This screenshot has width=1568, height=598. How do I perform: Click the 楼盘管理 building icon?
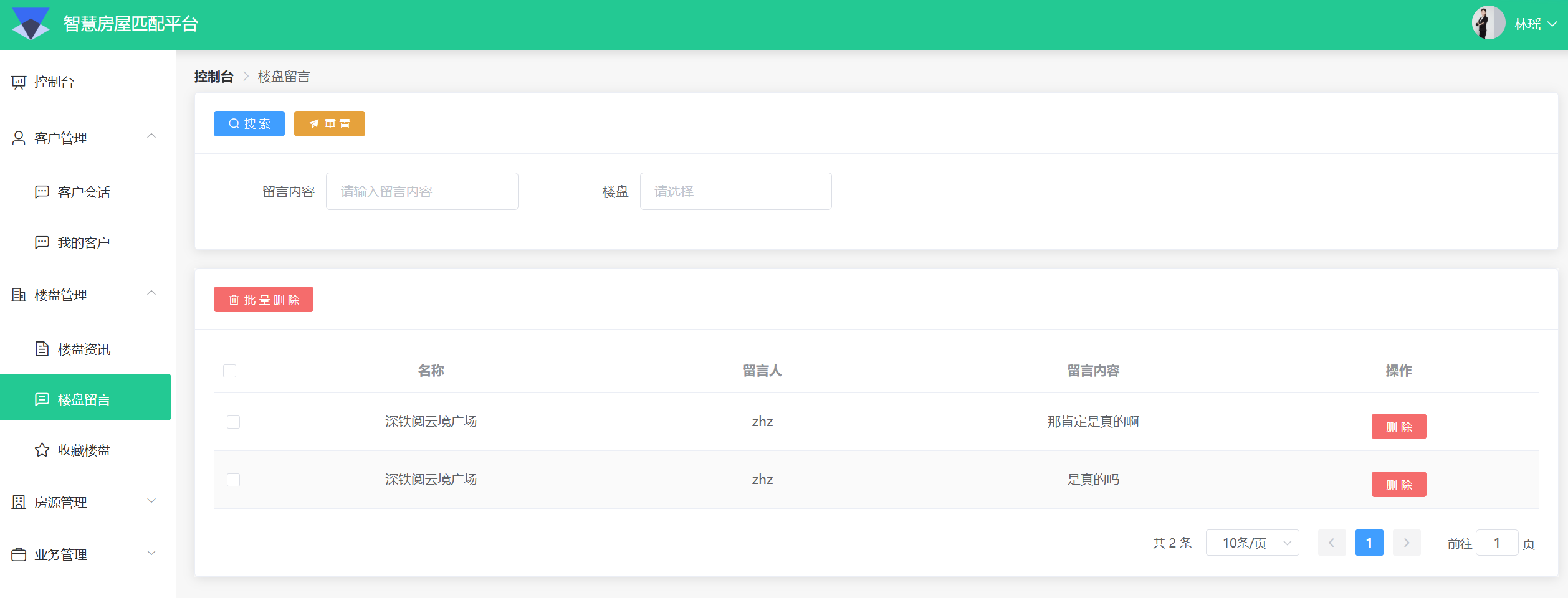tap(19, 295)
